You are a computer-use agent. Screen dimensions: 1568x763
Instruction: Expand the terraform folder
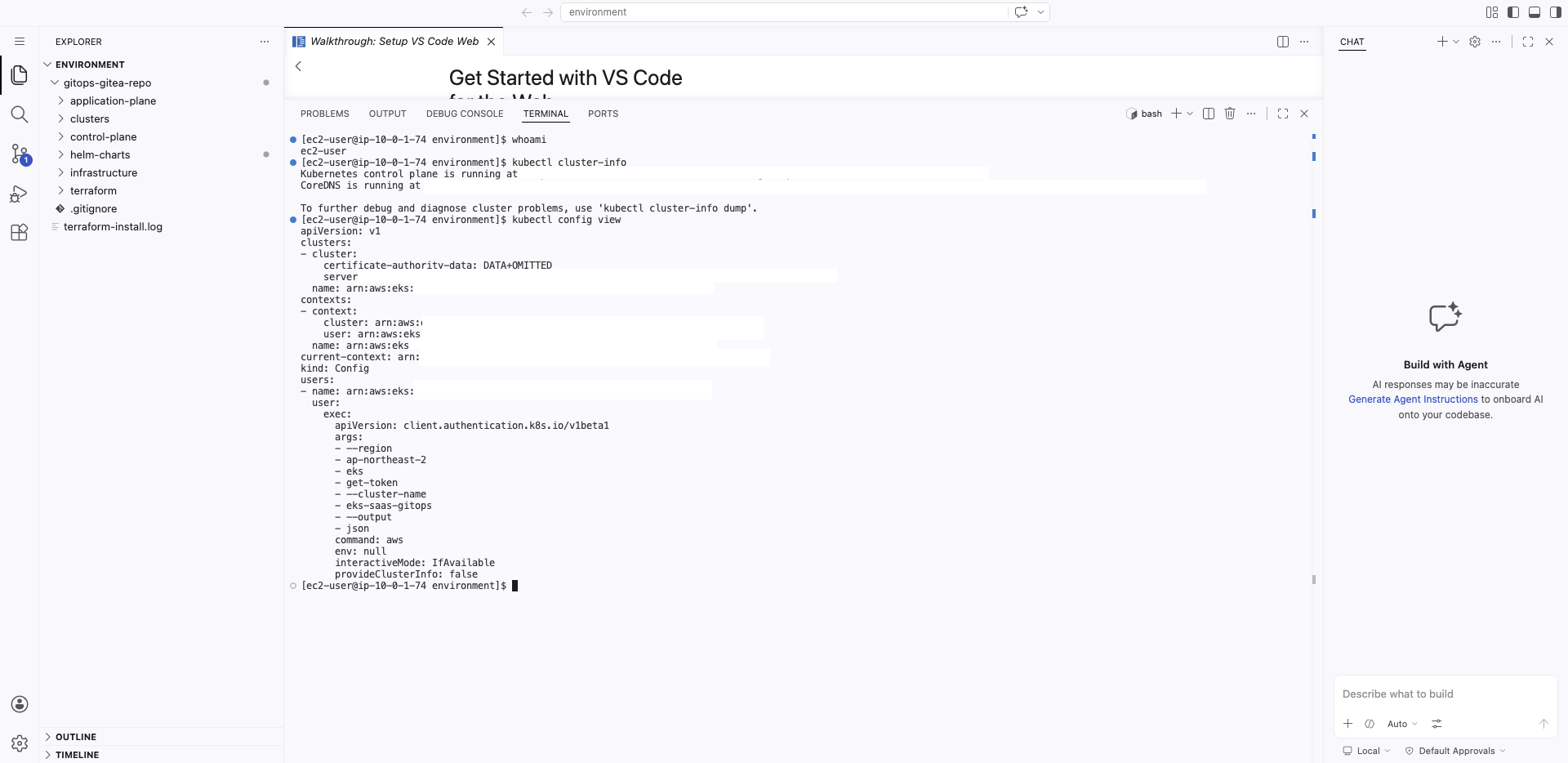click(93, 190)
